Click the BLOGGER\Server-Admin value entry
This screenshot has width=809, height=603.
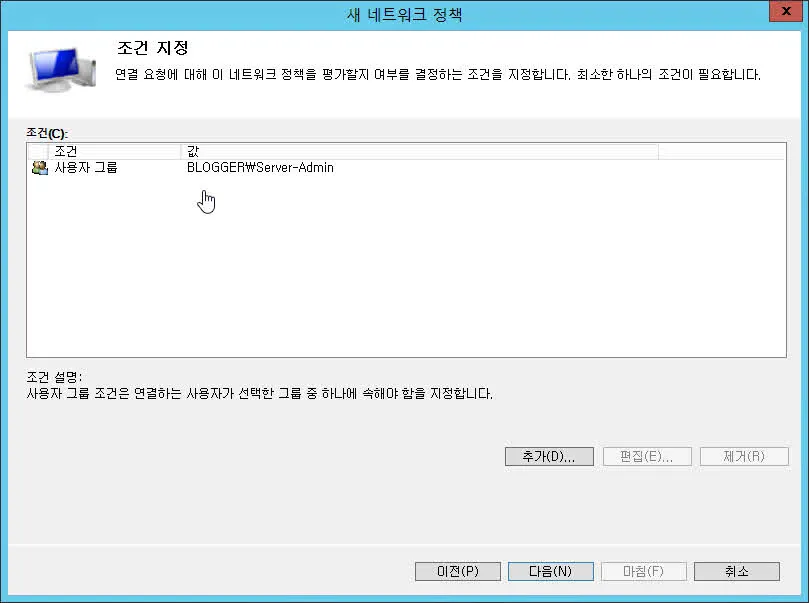click(x=260, y=168)
